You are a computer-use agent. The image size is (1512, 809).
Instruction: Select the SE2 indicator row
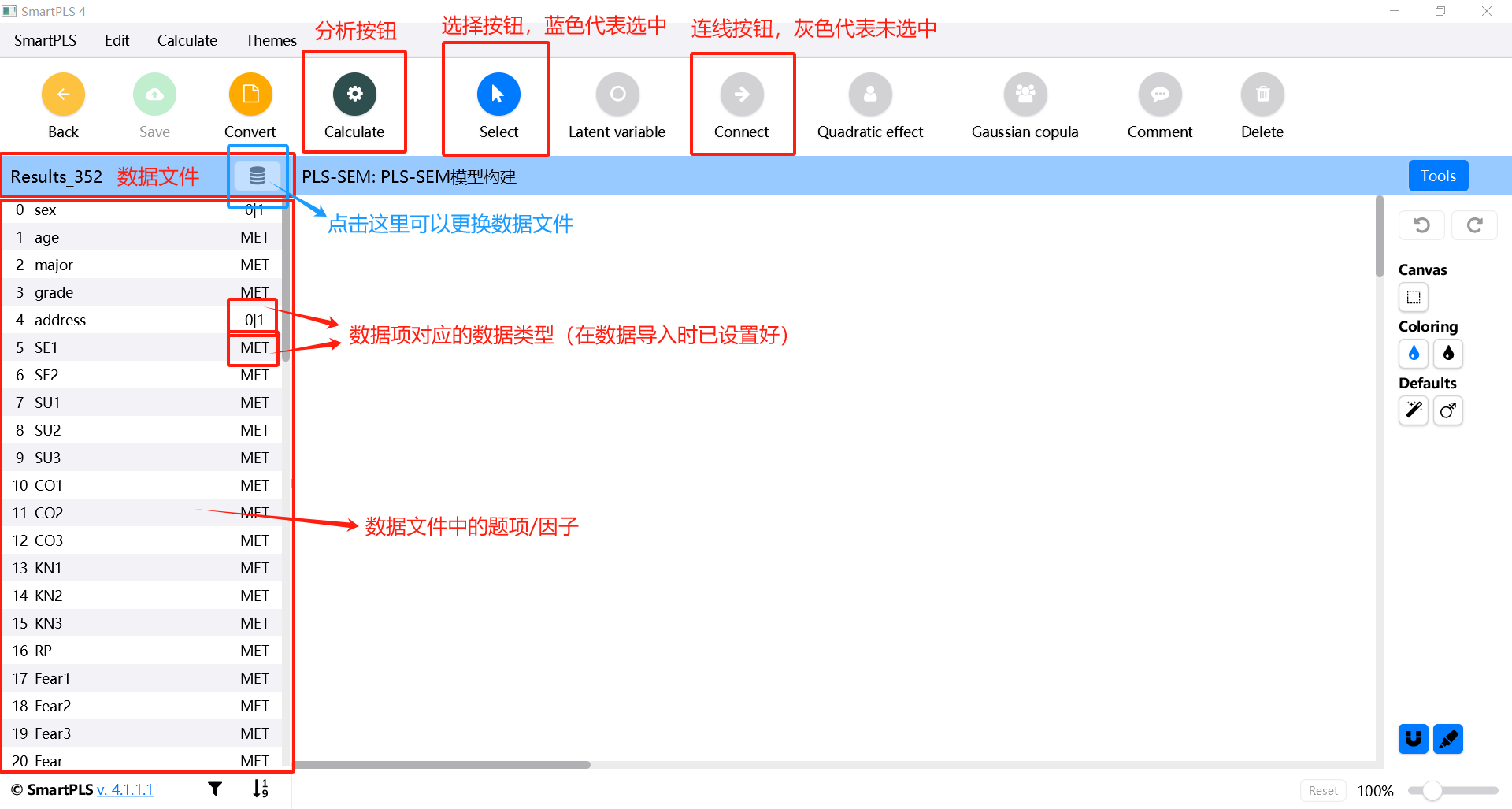(x=142, y=375)
